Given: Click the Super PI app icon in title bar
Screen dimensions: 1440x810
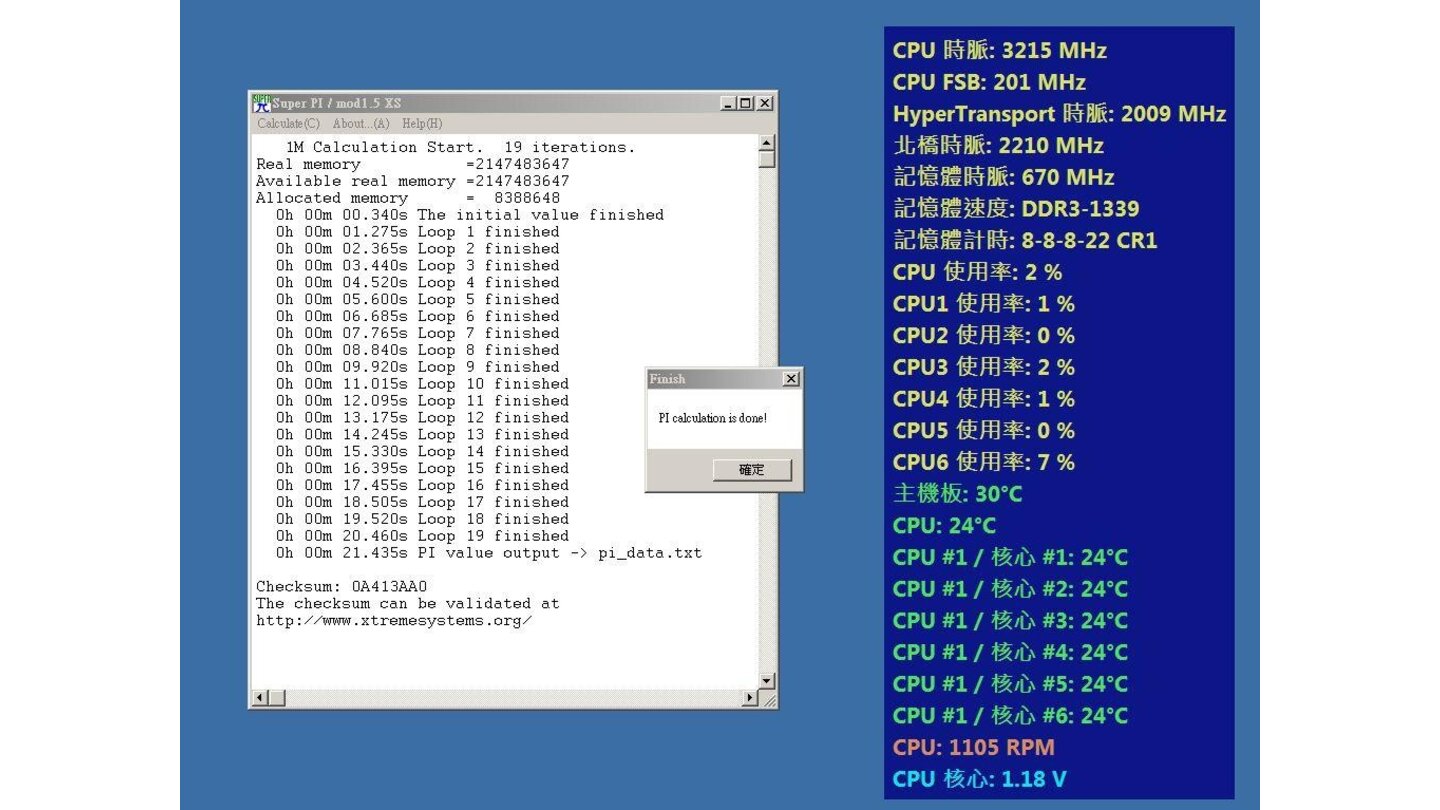Looking at the screenshot, I should (261, 103).
